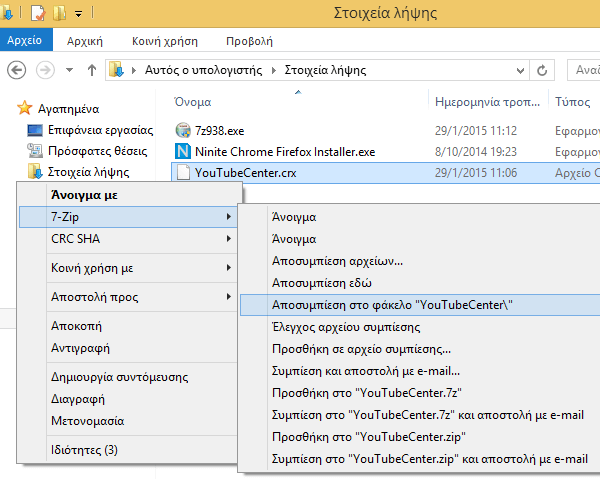The width and height of the screenshot is (600, 479).
Task: Expand address bar history dropdown
Action: pyautogui.click(x=520, y=70)
